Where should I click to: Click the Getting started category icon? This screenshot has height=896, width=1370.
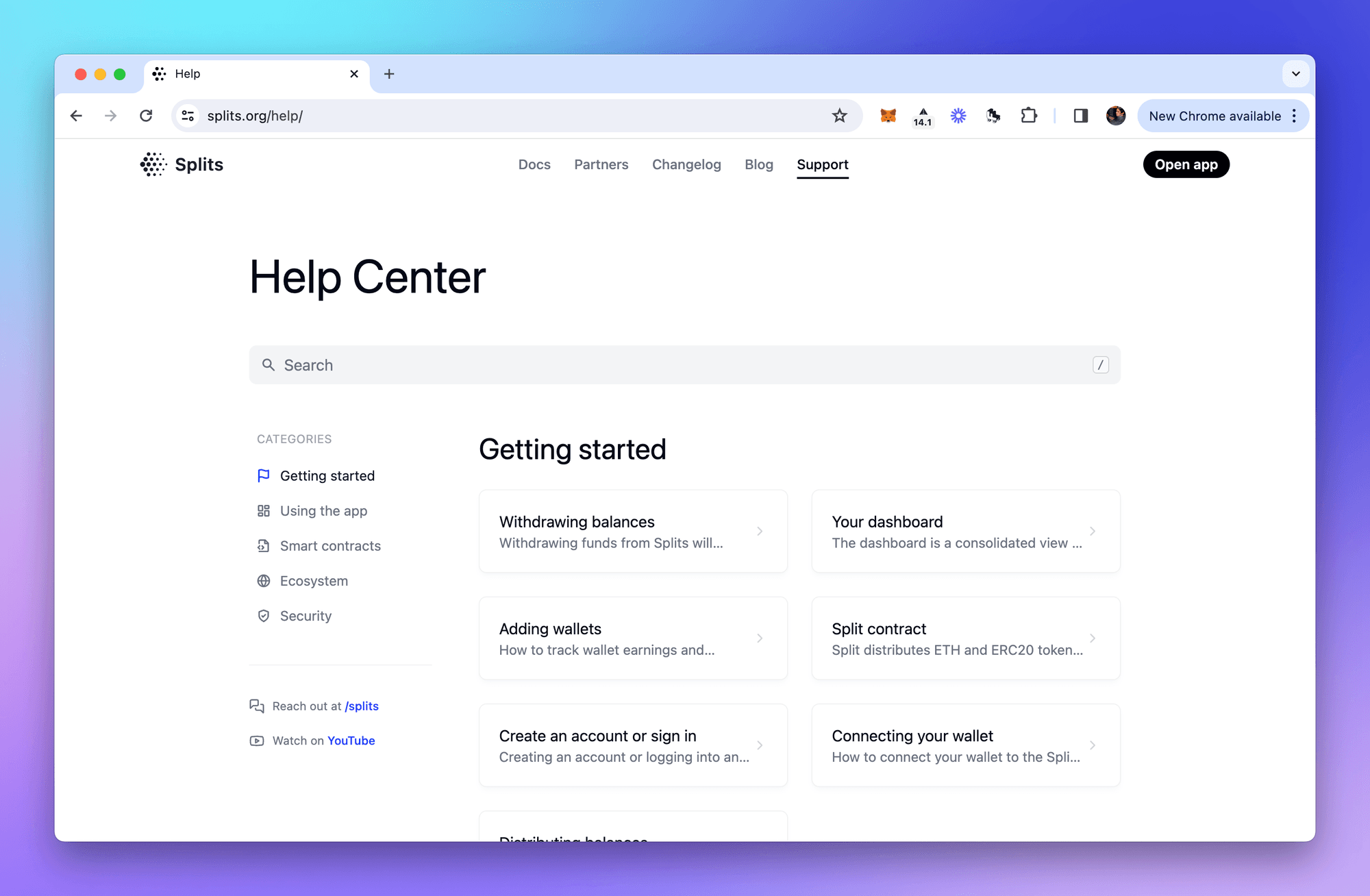(x=263, y=475)
